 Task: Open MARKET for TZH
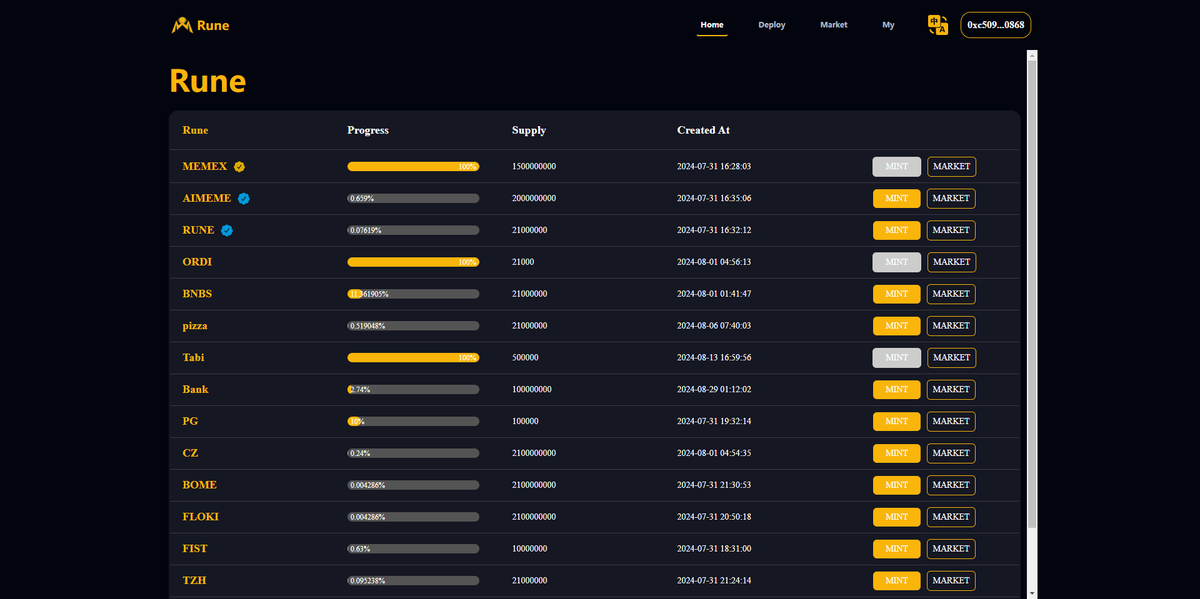[951, 580]
